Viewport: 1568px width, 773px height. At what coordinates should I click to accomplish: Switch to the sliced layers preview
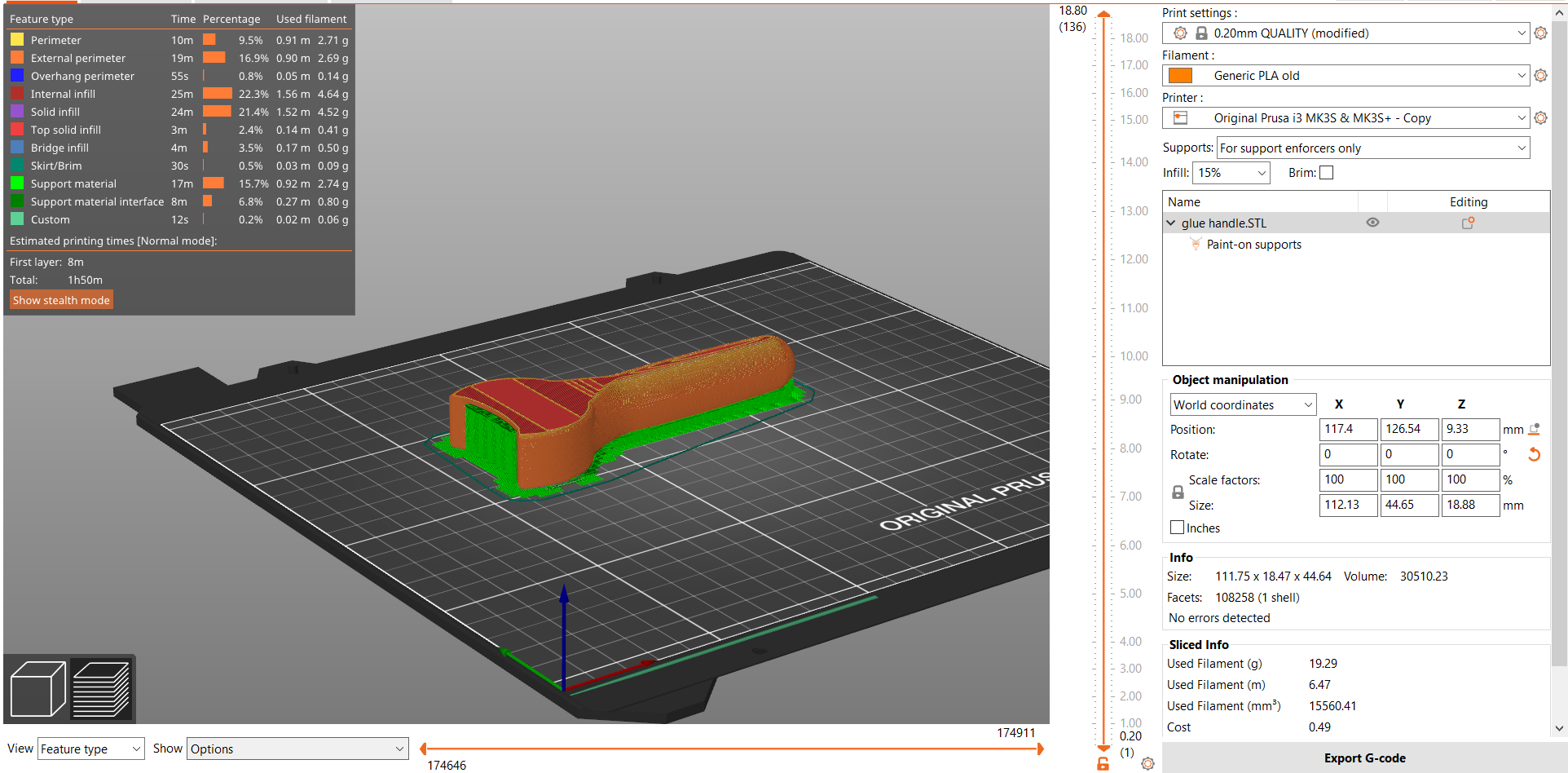tap(101, 689)
